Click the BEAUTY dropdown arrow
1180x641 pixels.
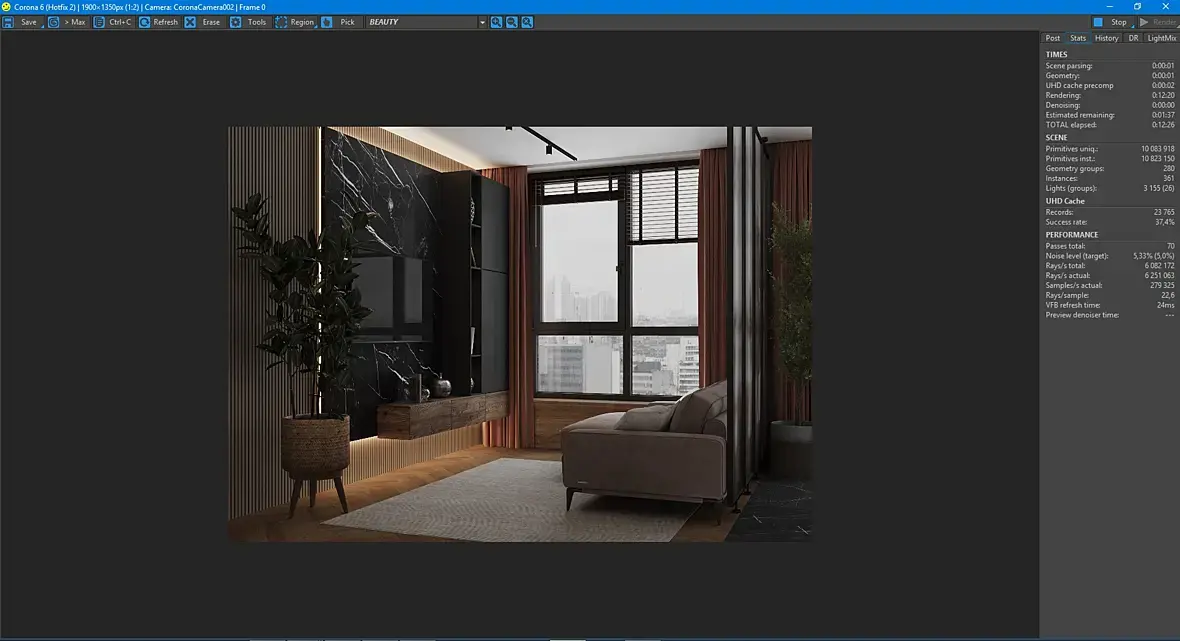pyautogui.click(x=482, y=23)
